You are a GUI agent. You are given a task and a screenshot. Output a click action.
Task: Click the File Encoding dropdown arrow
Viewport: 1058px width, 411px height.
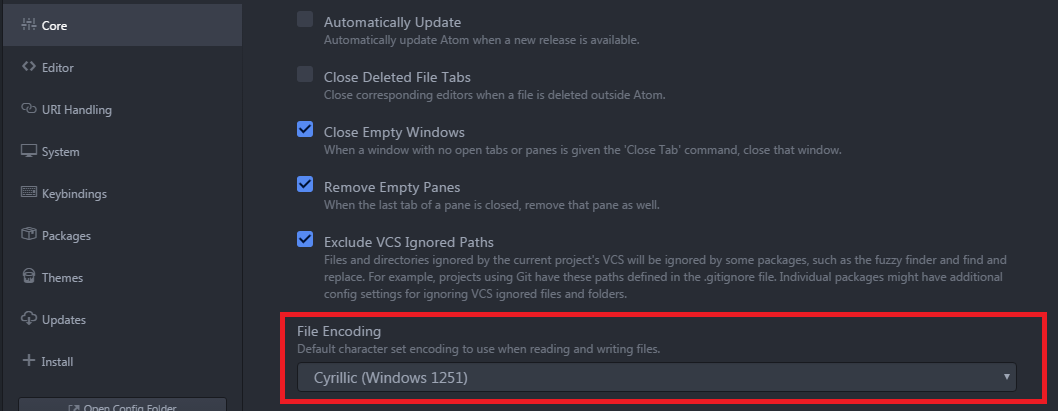click(1006, 377)
